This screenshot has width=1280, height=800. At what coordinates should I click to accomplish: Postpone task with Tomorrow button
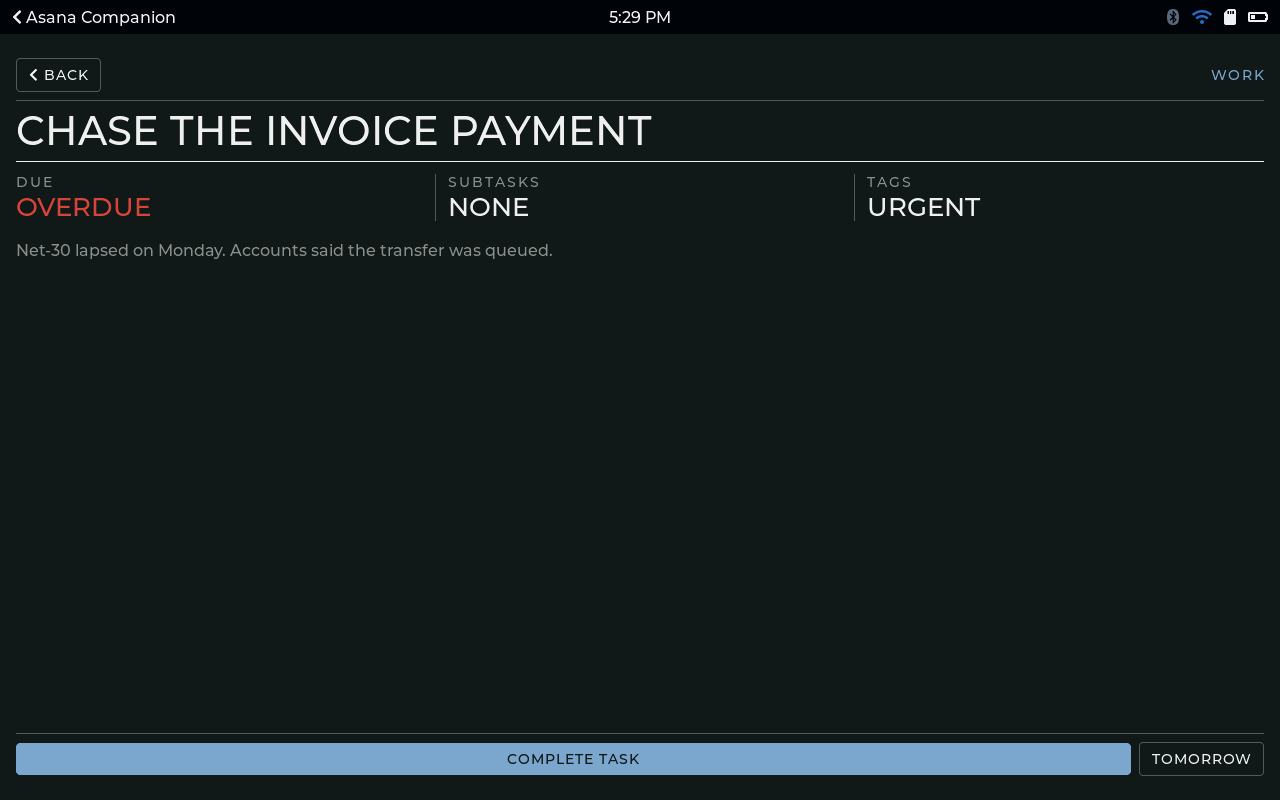1201,759
